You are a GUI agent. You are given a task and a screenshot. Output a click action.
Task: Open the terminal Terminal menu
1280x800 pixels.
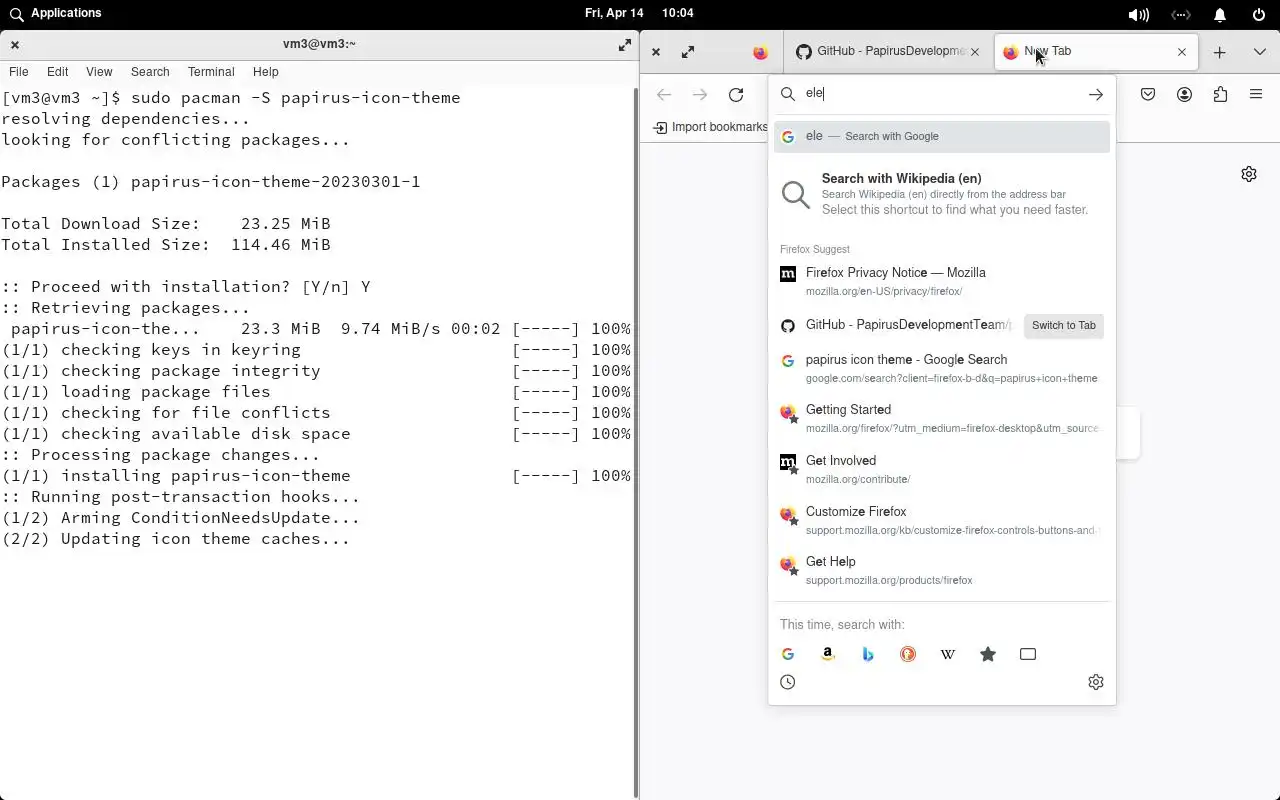[211, 72]
